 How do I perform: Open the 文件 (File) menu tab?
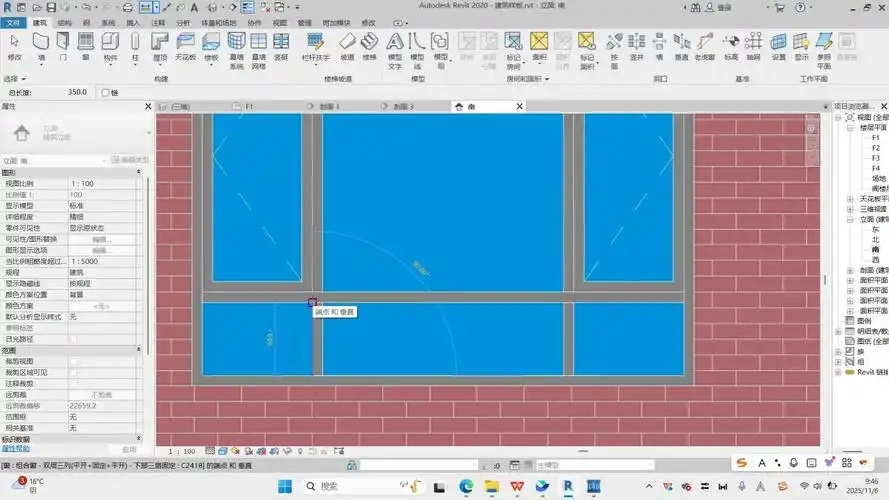pos(13,23)
